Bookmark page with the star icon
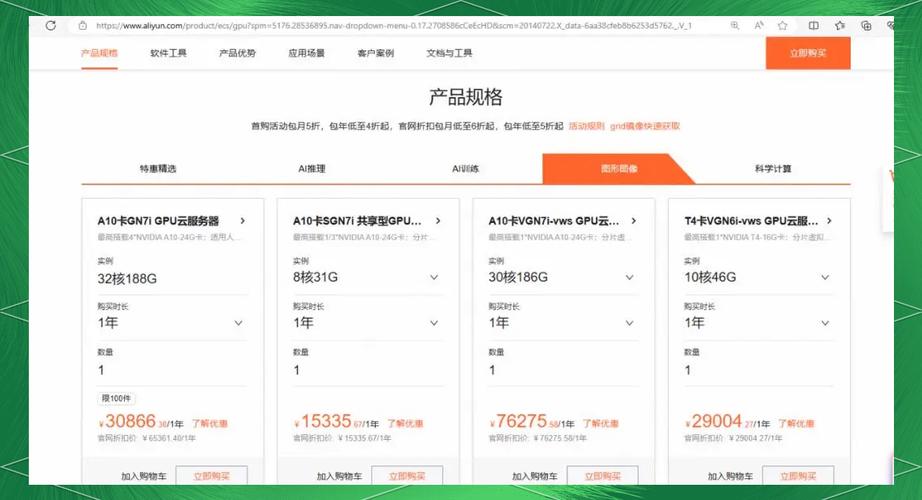This screenshot has width=922, height=500. tap(783, 25)
